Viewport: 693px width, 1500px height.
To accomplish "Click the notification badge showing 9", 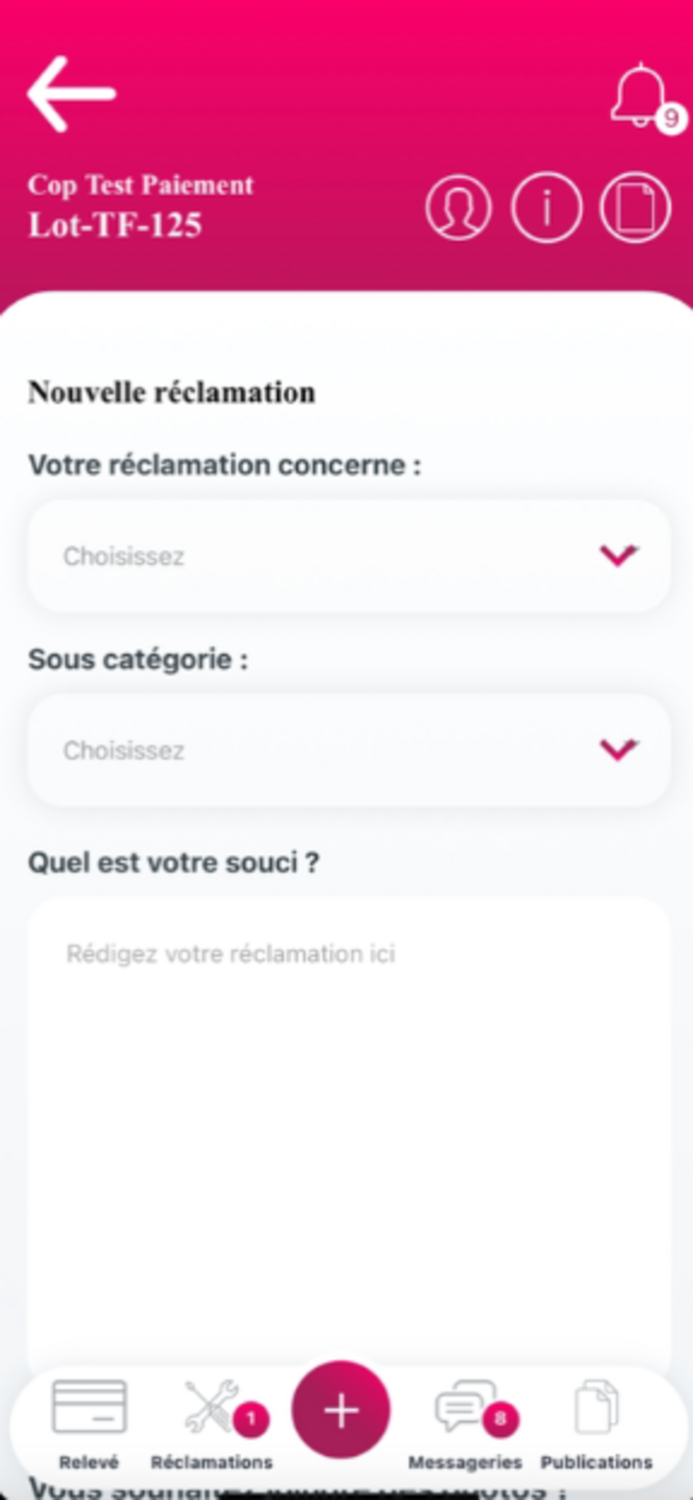I will coord(669,120).
